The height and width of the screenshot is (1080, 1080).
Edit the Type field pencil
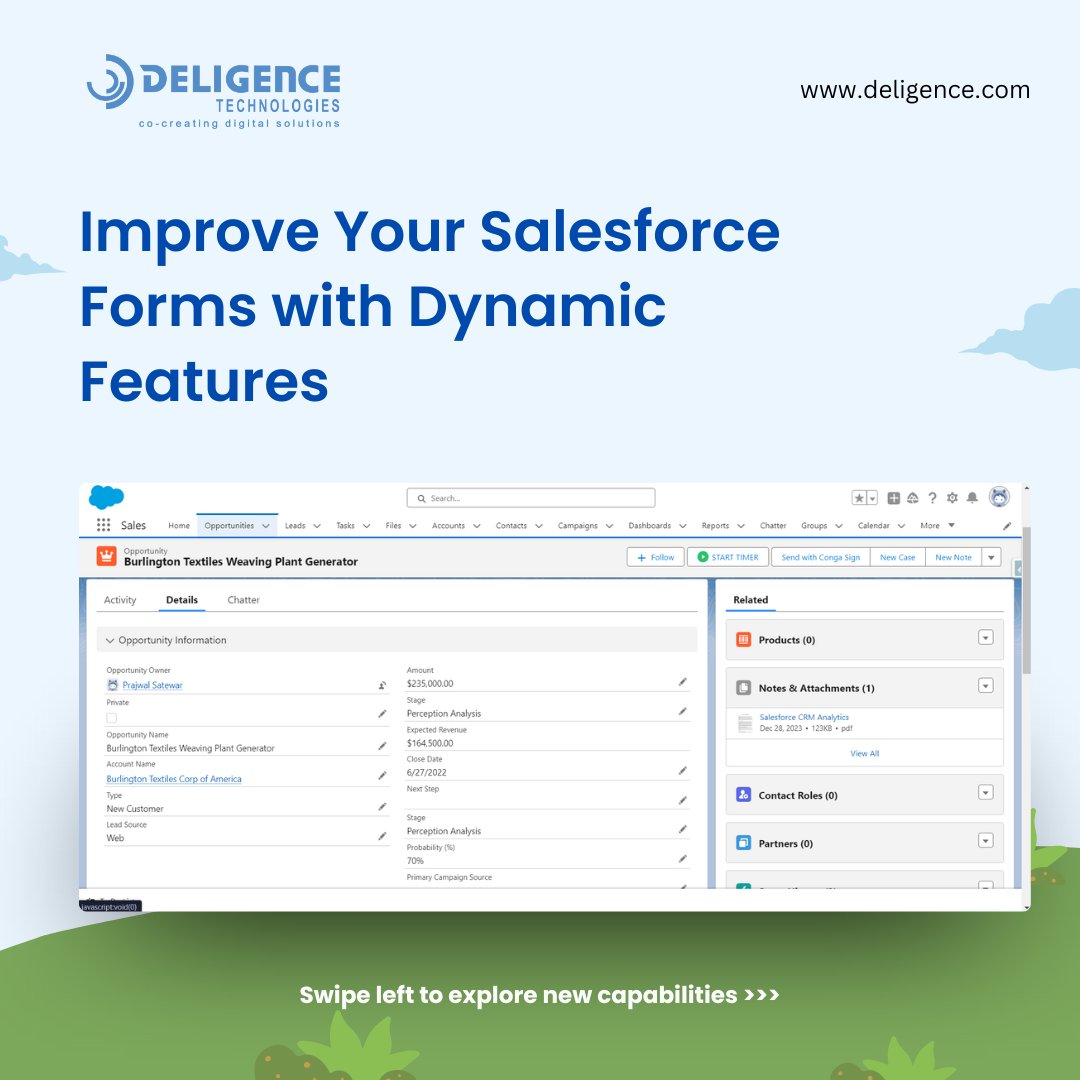[x=382, y=807]
